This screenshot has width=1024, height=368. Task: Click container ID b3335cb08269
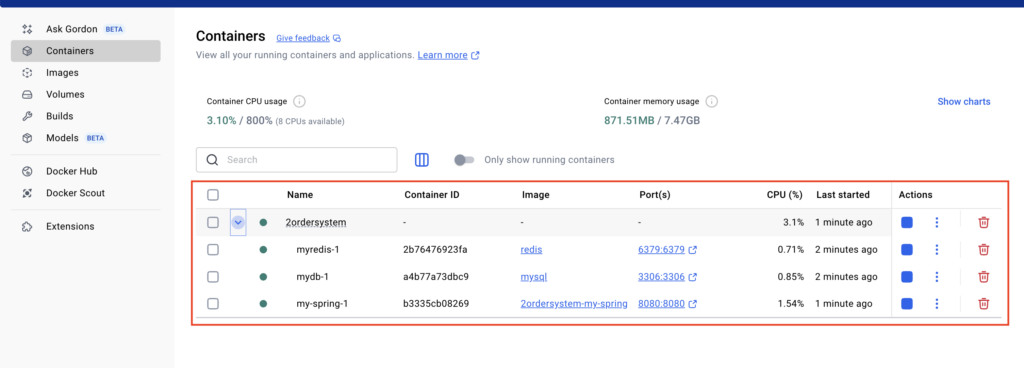pos(436,303)
